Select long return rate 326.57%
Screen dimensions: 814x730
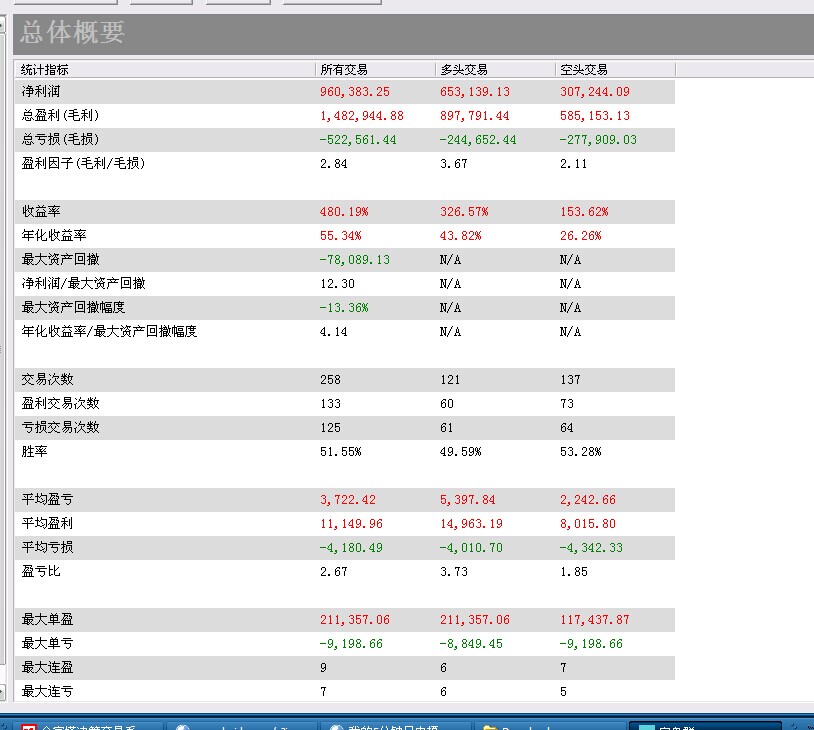point(464,212)
